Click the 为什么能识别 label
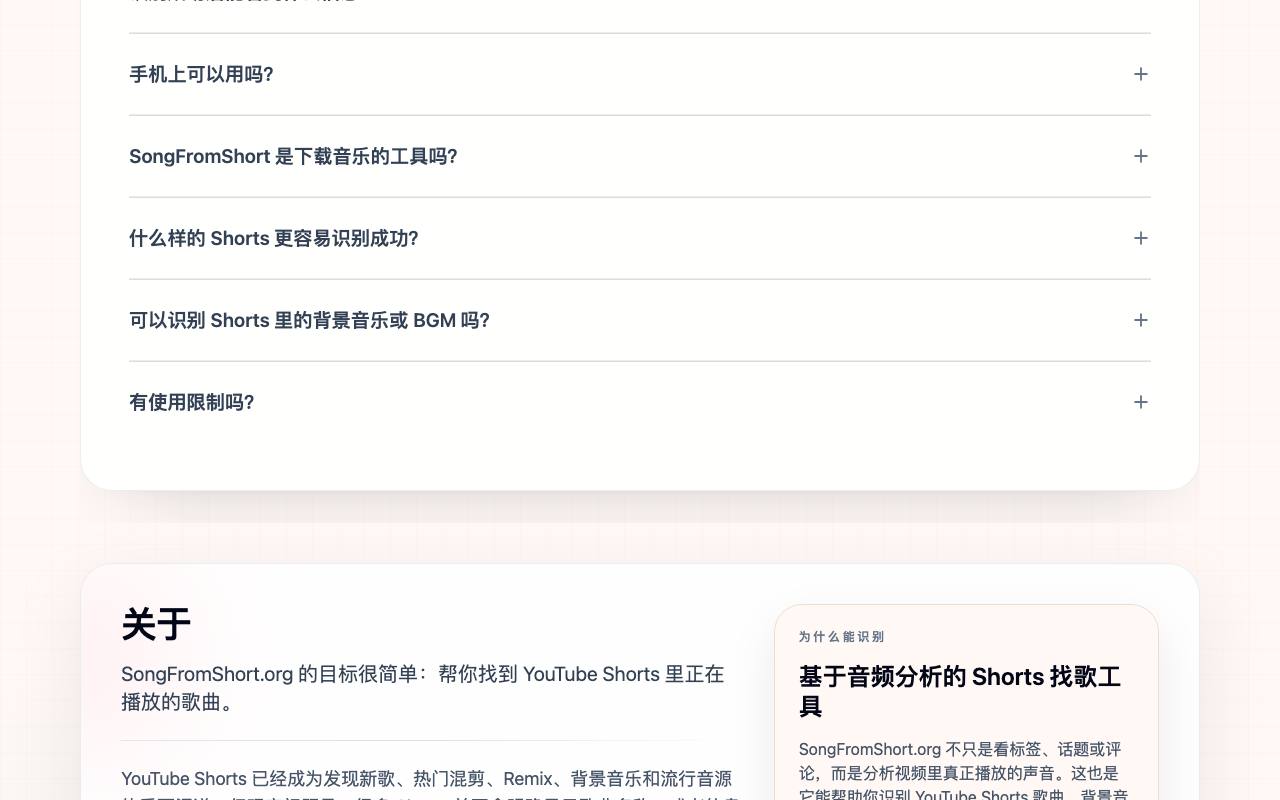This screenshot has height=800, width=1280. click(x=842, y=637)
